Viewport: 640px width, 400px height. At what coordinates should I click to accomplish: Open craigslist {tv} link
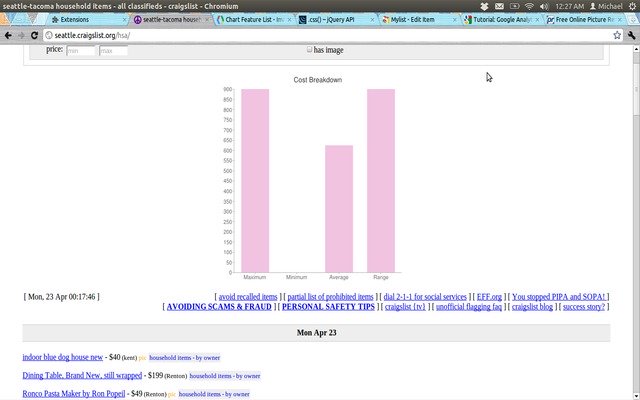click(x=405, y=307)
